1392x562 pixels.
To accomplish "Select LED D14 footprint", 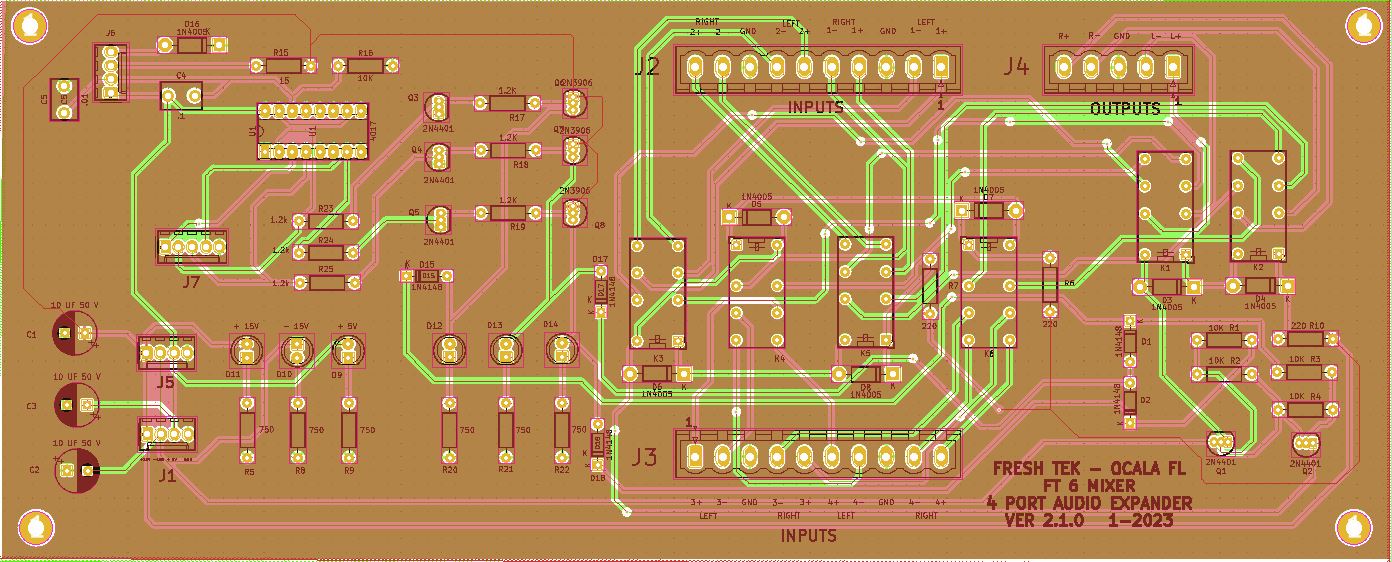I will pyautogui.click(x=562, y=349).
